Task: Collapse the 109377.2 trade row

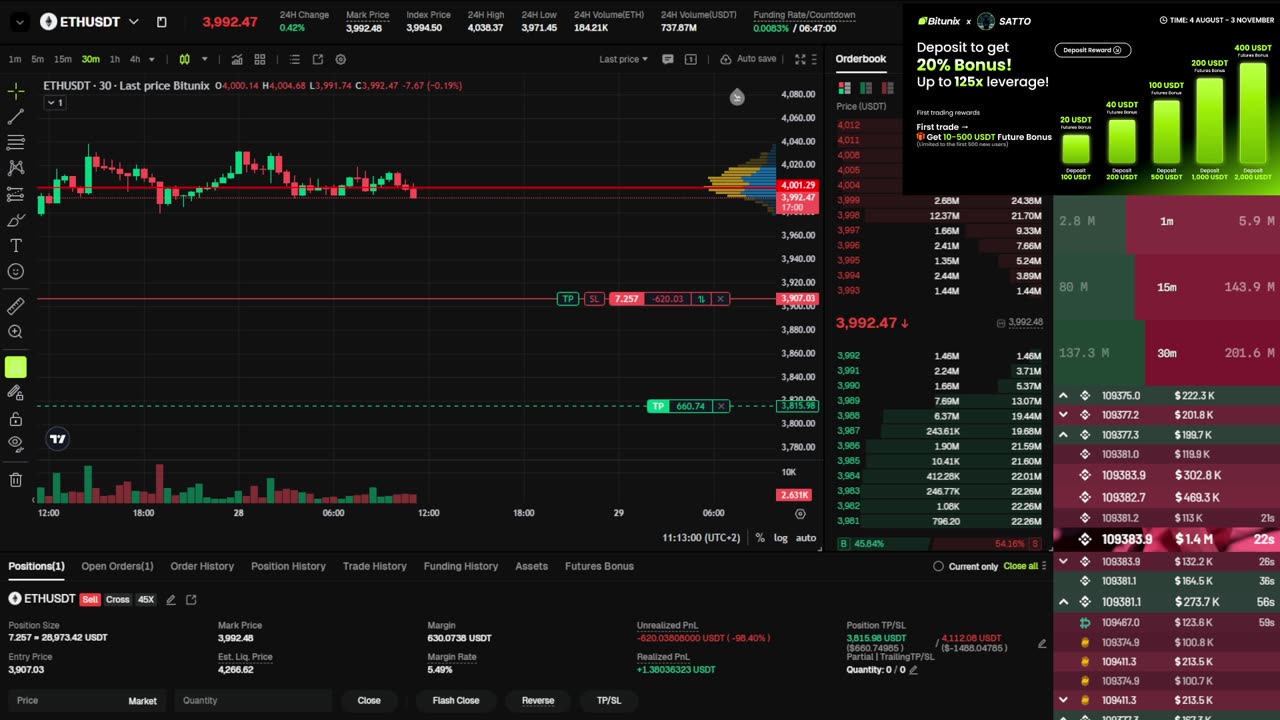Action: 1063,415
